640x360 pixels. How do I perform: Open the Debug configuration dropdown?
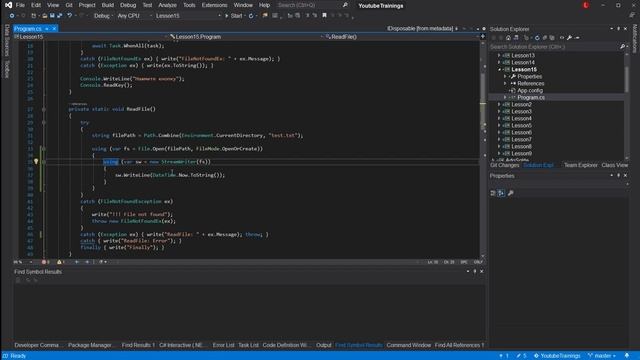tap(103, 16)
